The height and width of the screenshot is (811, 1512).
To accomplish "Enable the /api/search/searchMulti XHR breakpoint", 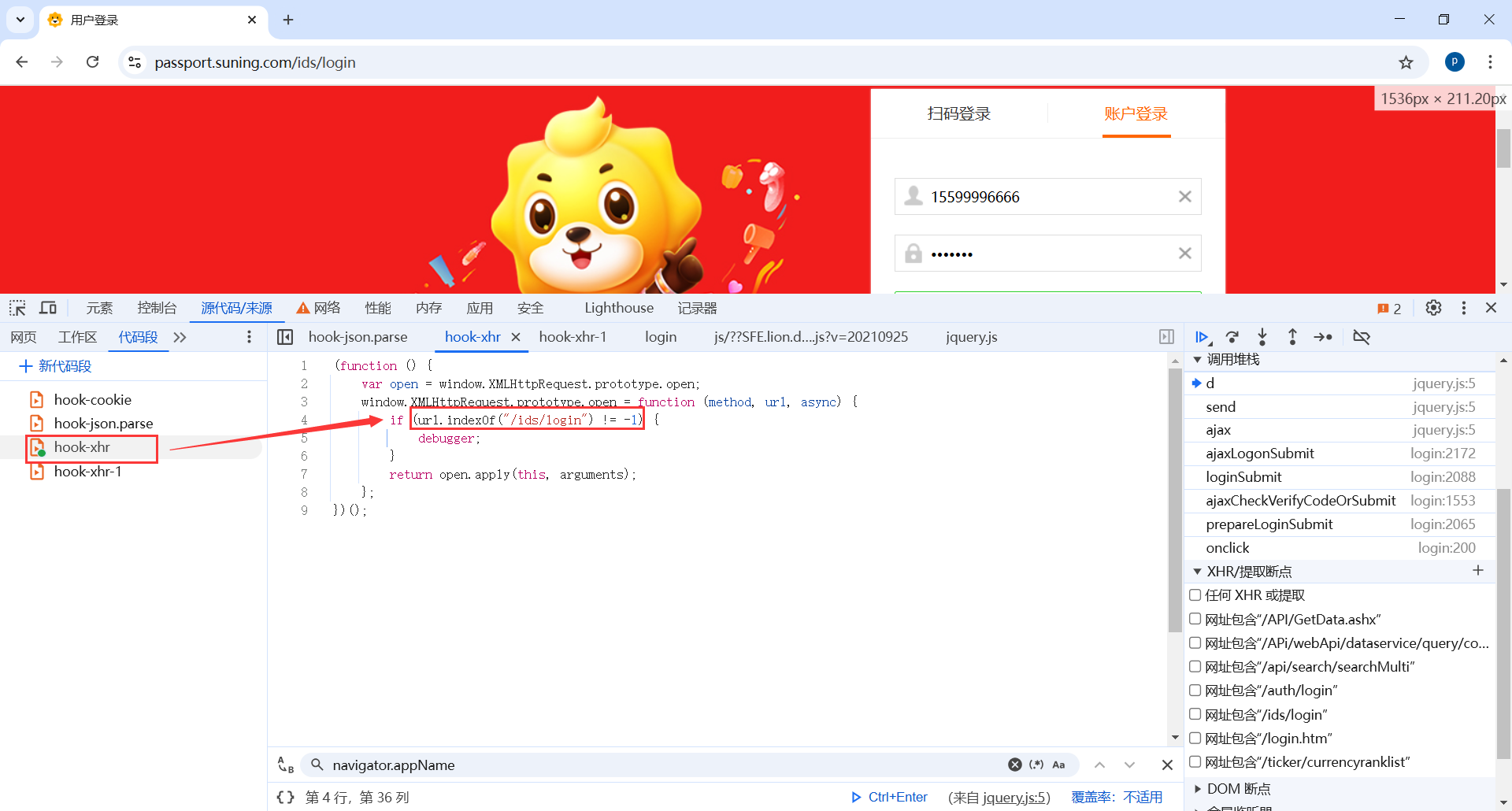I will pos(1195,666).
